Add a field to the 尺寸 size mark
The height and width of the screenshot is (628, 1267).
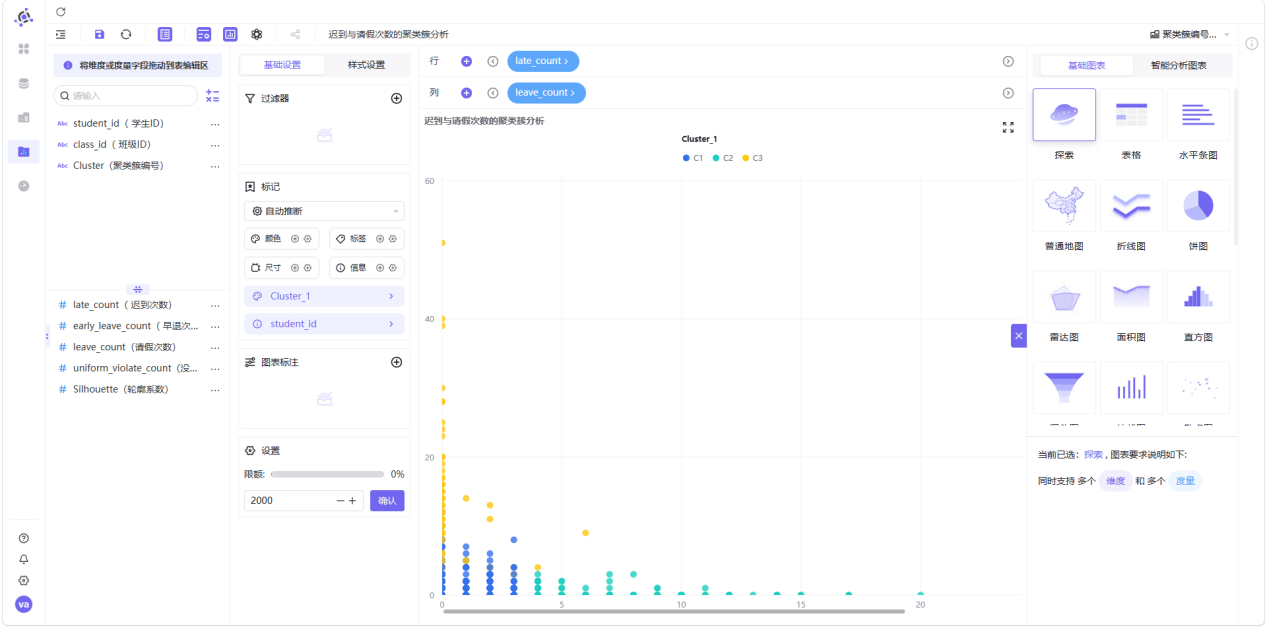[295, 267]
